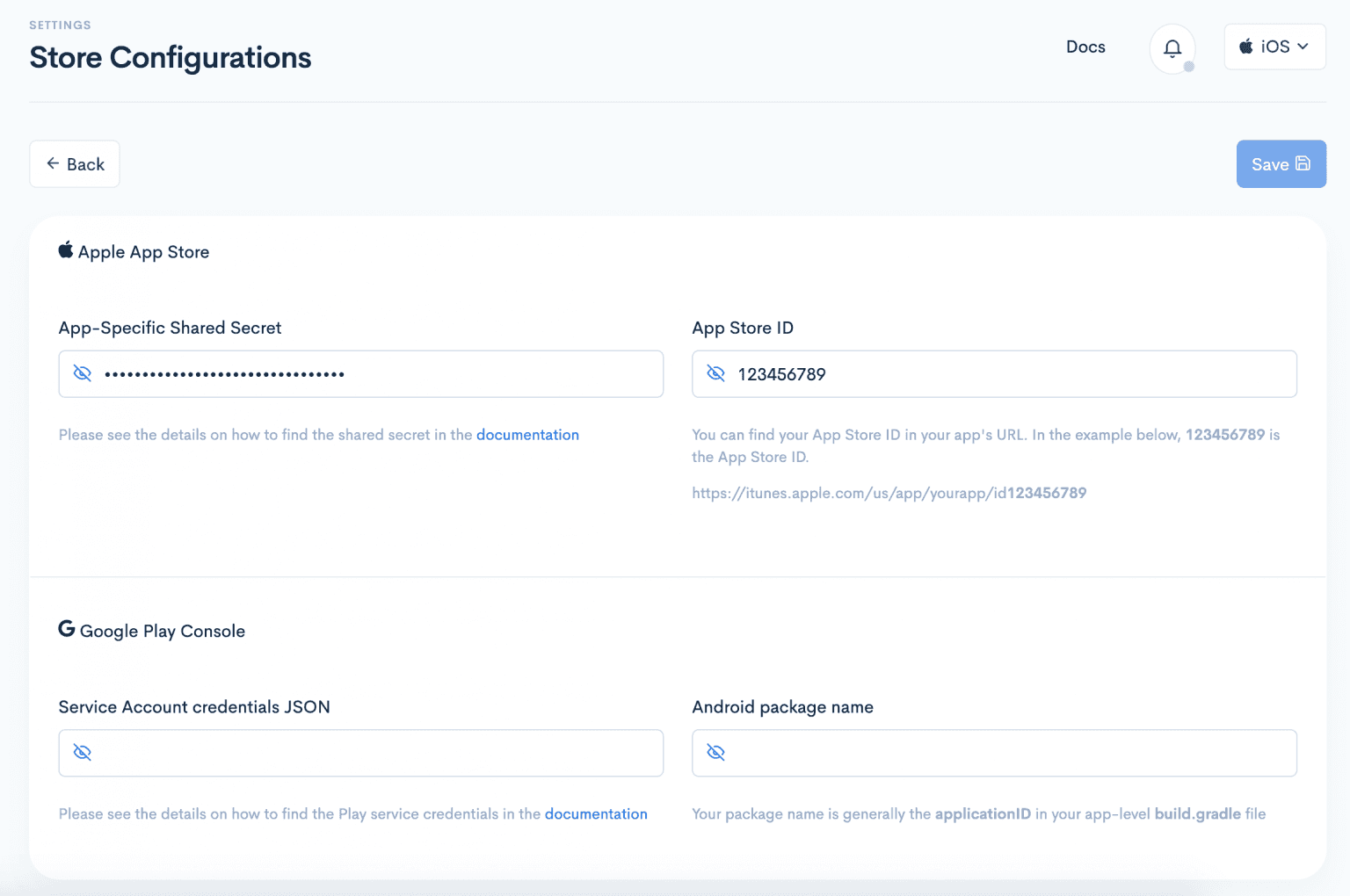Expand the platform selector chevron
The height and width of the screenshot is (896, 1350).
click(x=1305, y=47)
